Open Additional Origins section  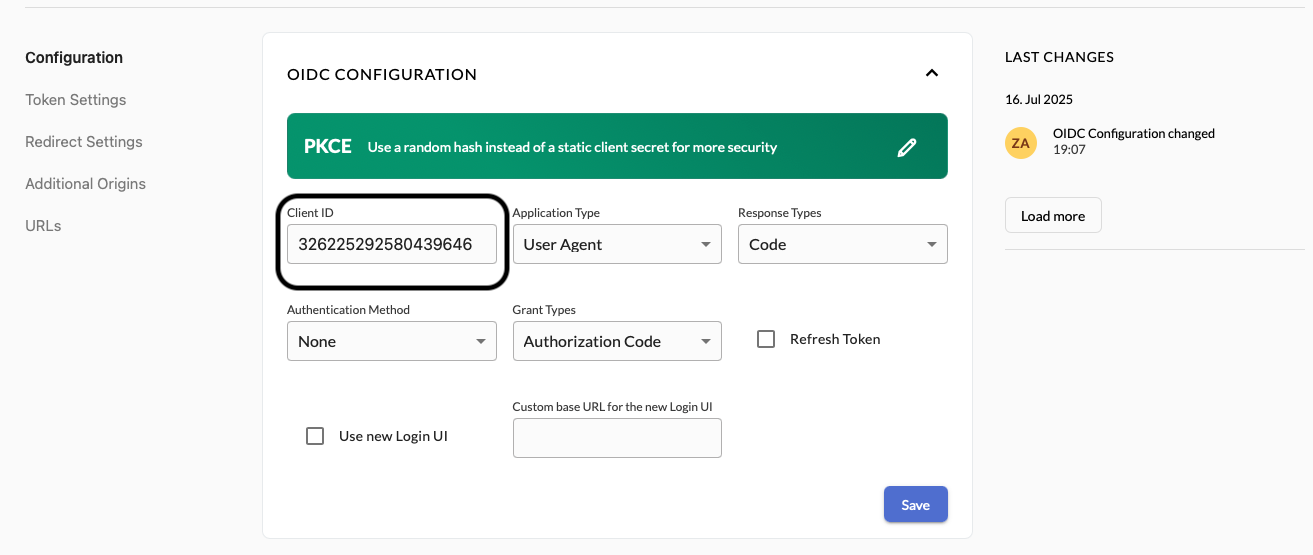point(85,184)
